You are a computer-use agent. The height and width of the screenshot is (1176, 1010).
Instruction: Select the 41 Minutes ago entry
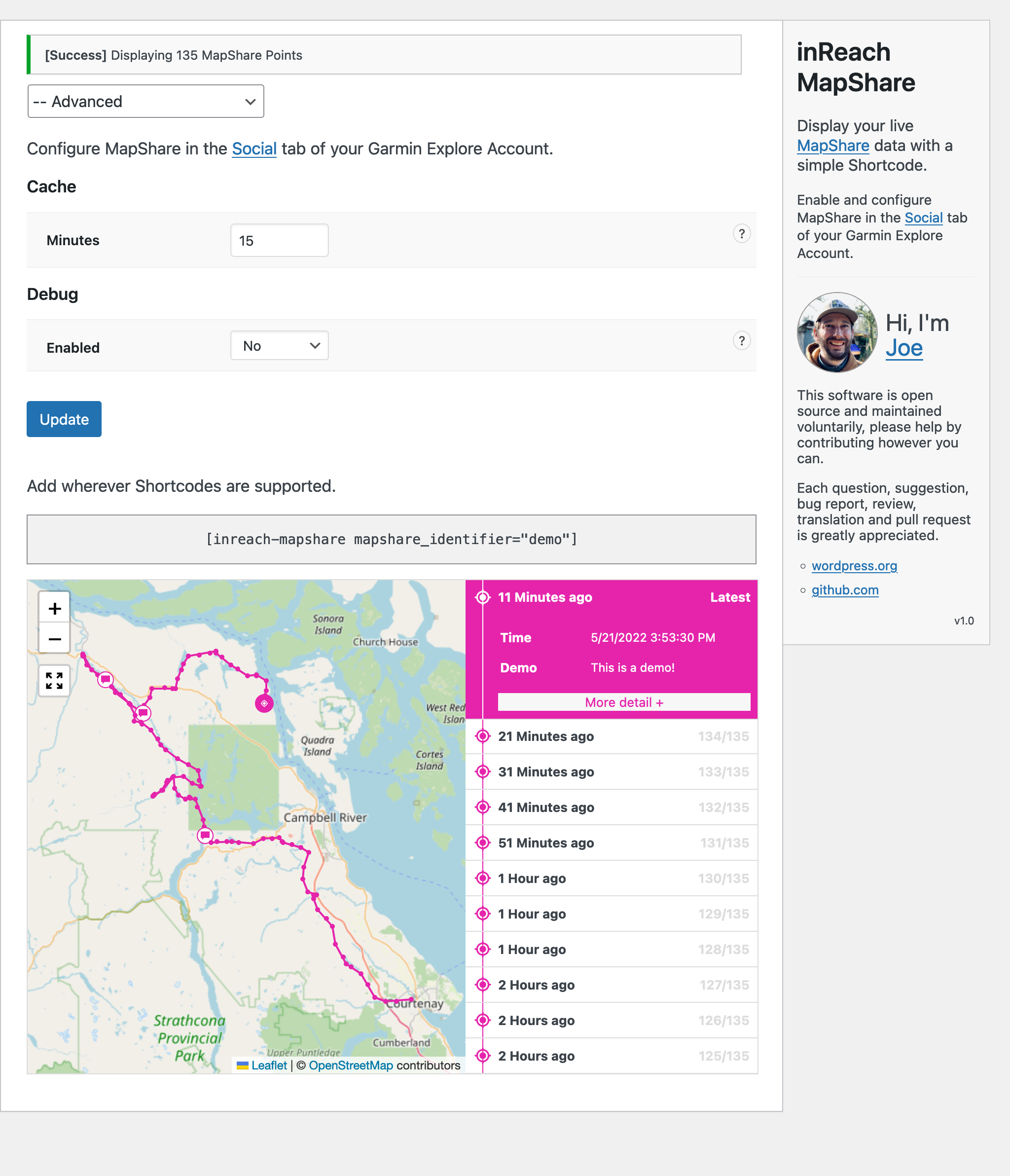point(612,807)
